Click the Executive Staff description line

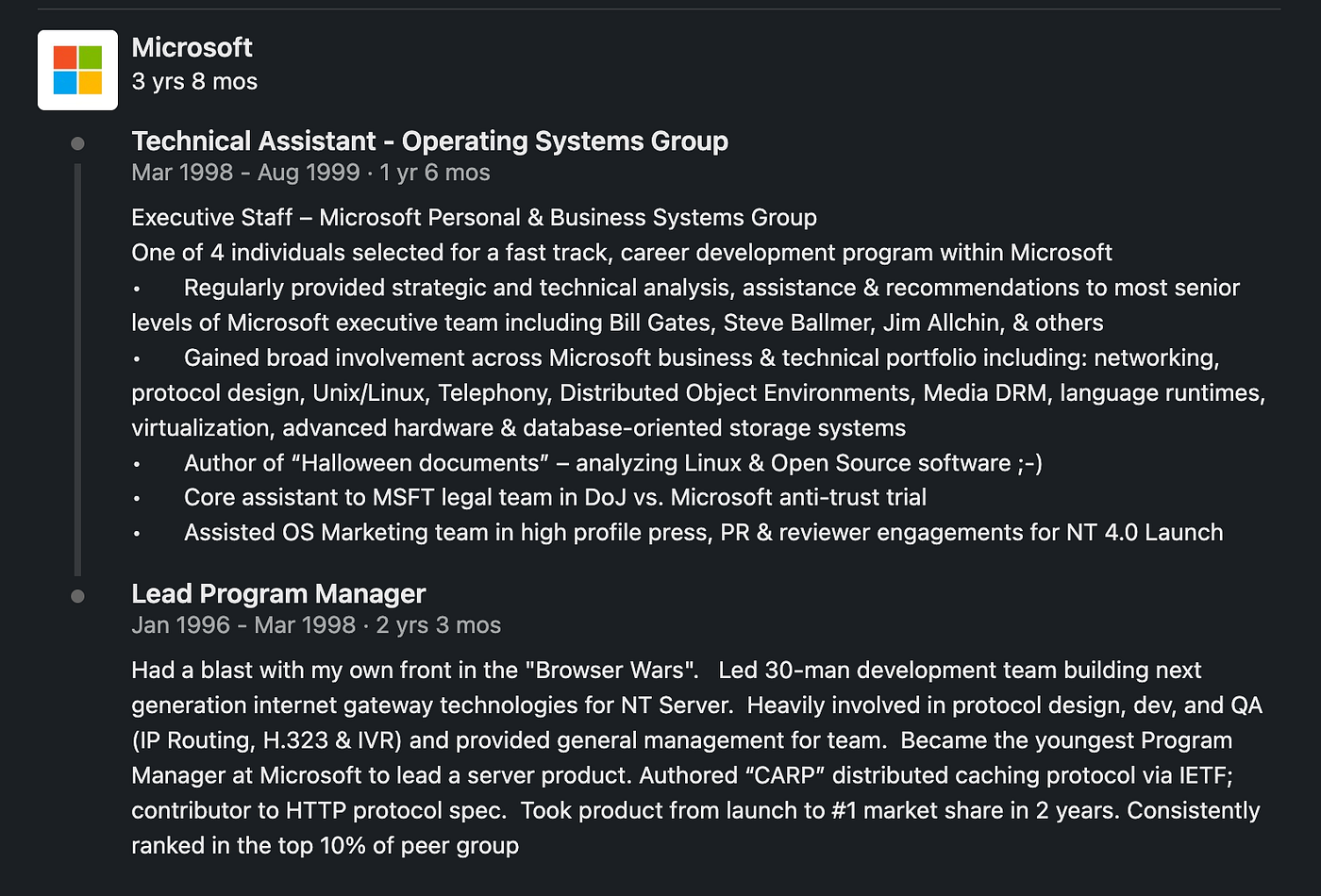[474, 218]
